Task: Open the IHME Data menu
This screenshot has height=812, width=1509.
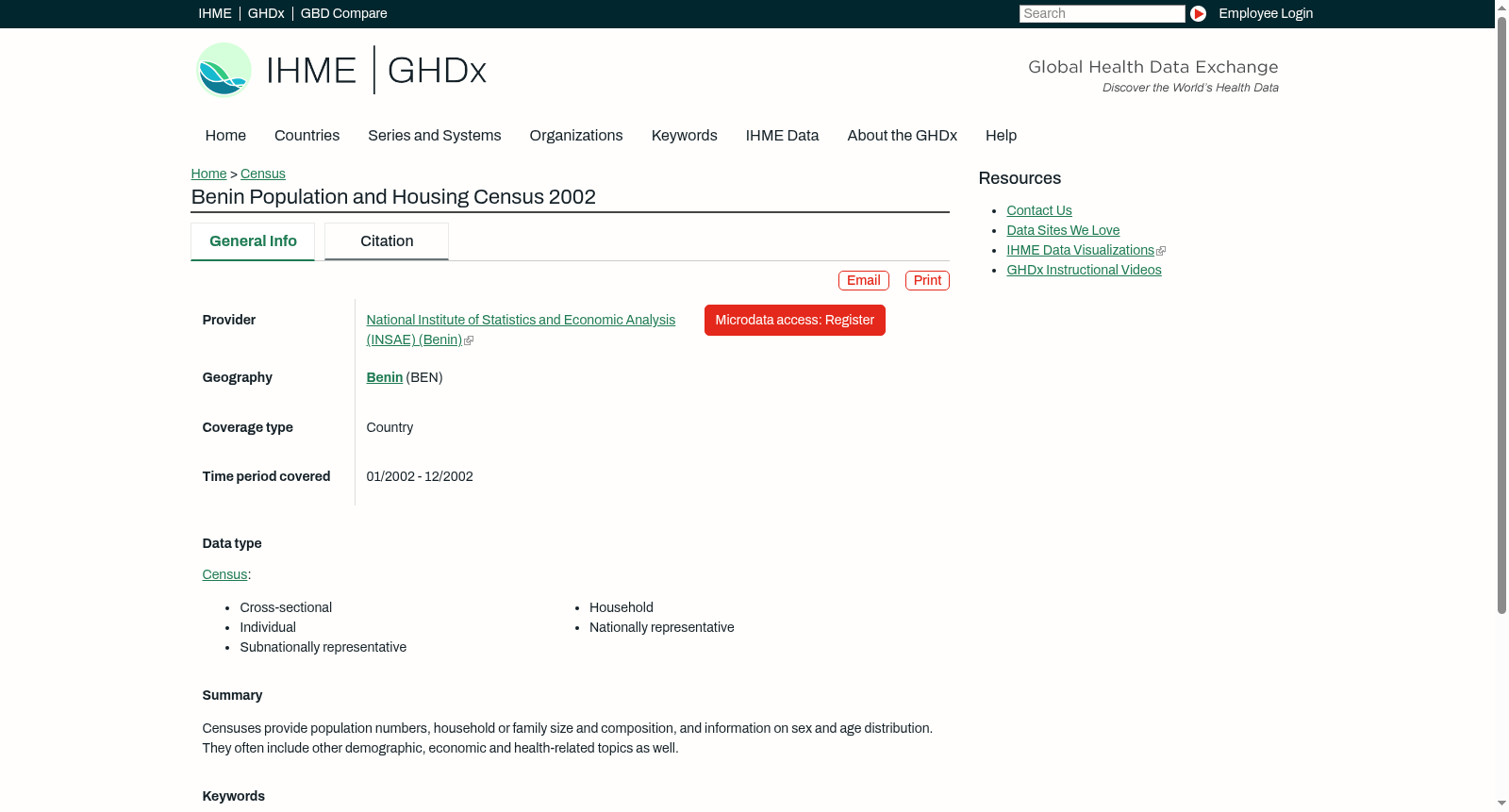Action: coord(782,136)
